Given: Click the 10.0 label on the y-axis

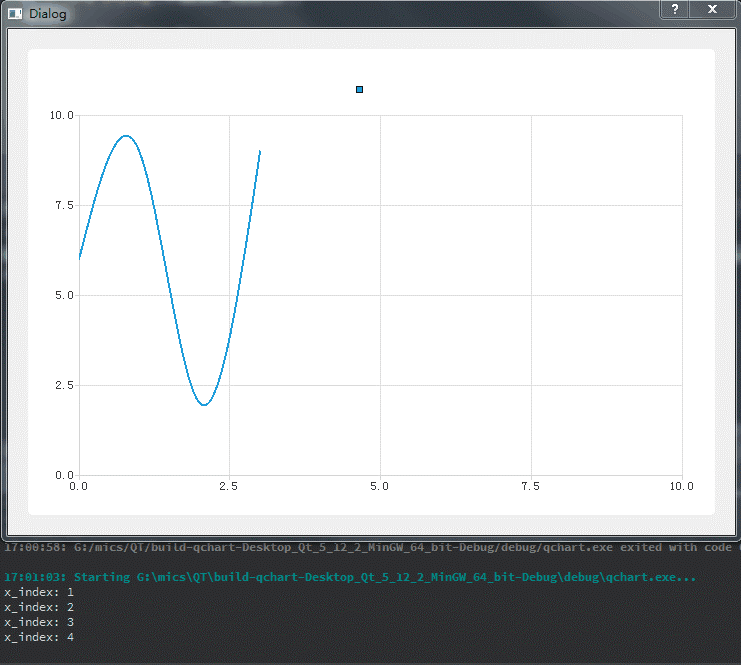Looking at the screenshot, I should [62, 115].
